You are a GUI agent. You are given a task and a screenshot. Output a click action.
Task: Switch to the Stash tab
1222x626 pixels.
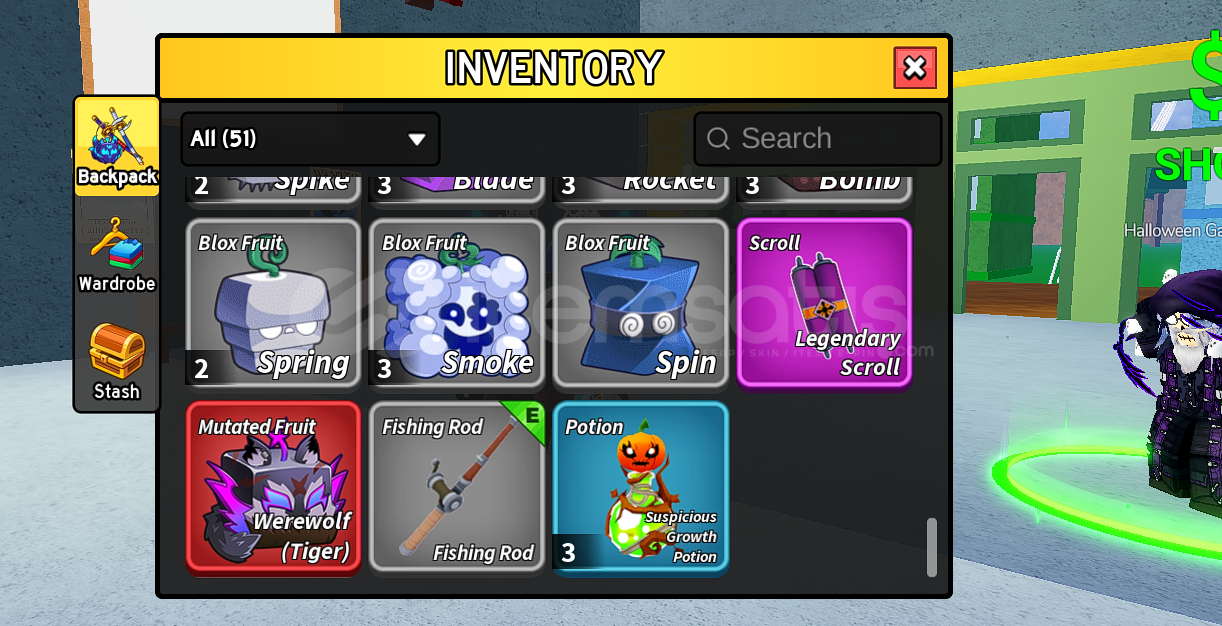point(117,363)
